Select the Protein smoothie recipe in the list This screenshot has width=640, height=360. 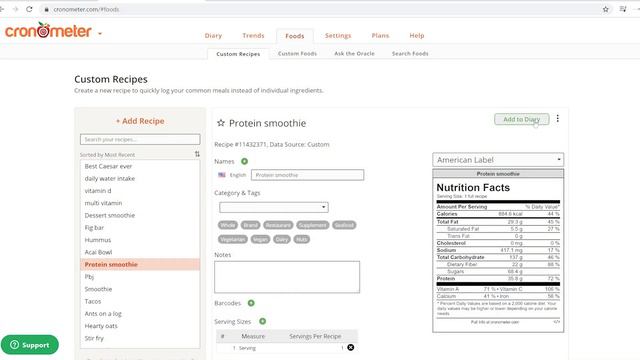point(140,264)
